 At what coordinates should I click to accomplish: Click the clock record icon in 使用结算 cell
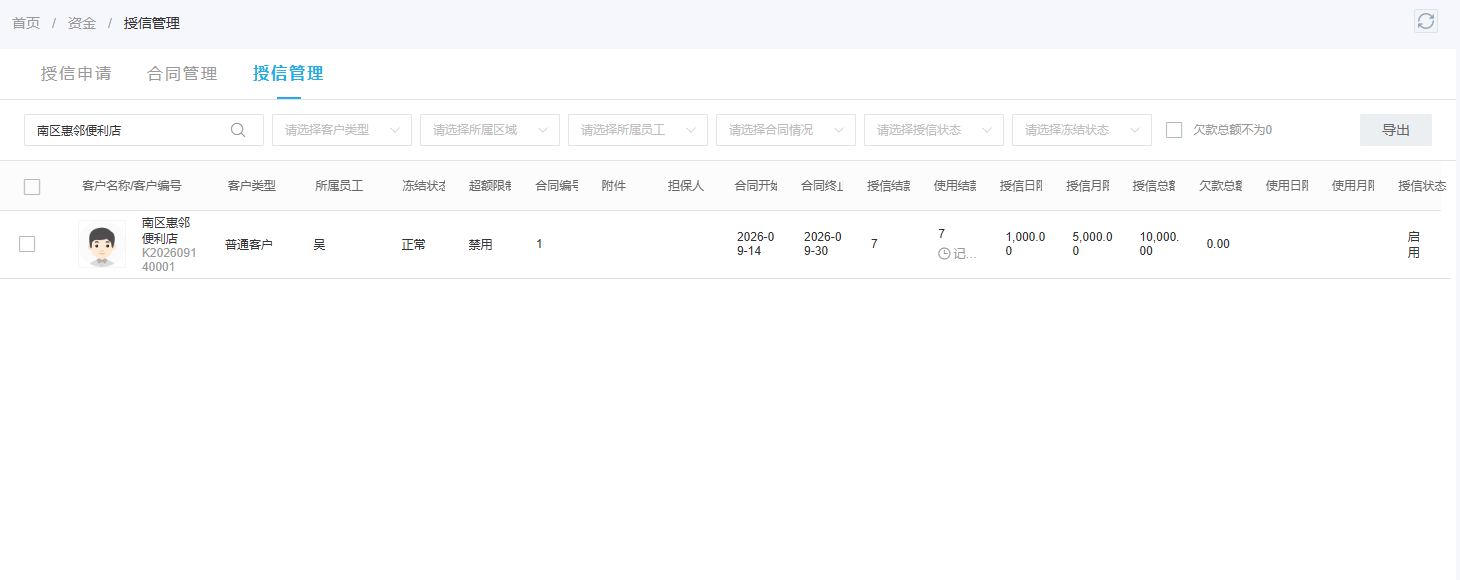tap(944, 254)
